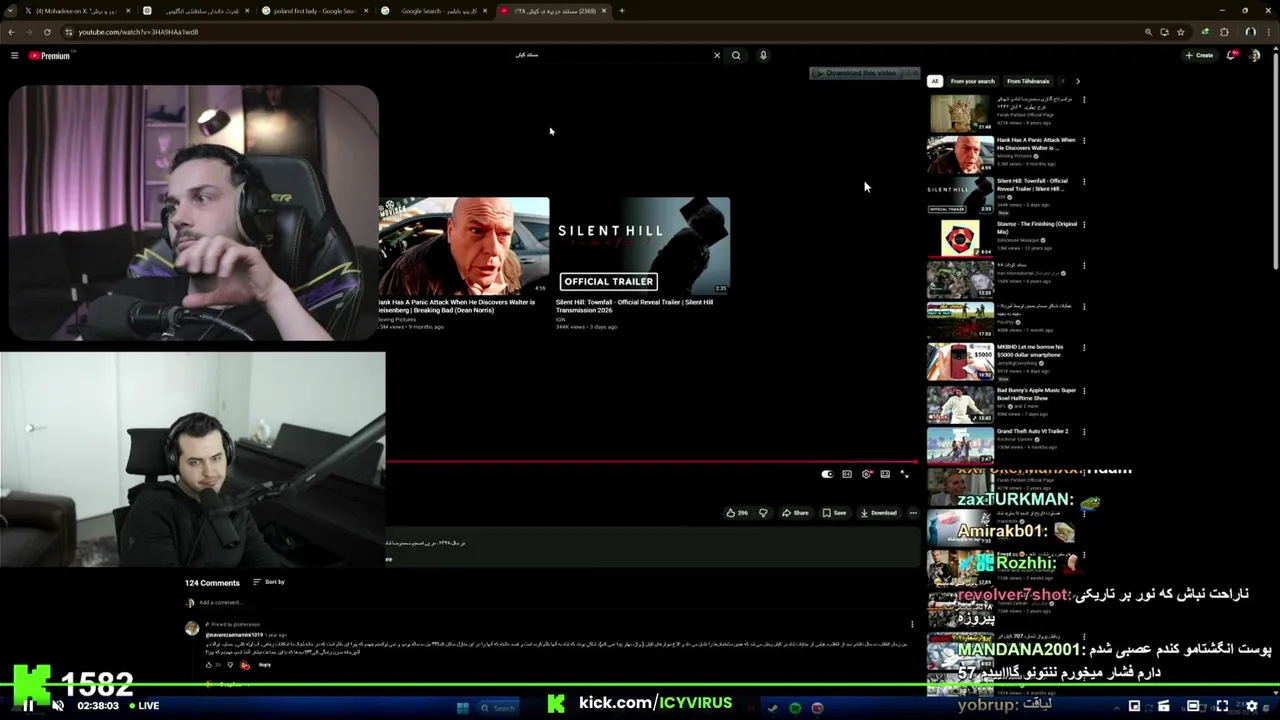Select the From Téhéranais chip

[1028, 81]
